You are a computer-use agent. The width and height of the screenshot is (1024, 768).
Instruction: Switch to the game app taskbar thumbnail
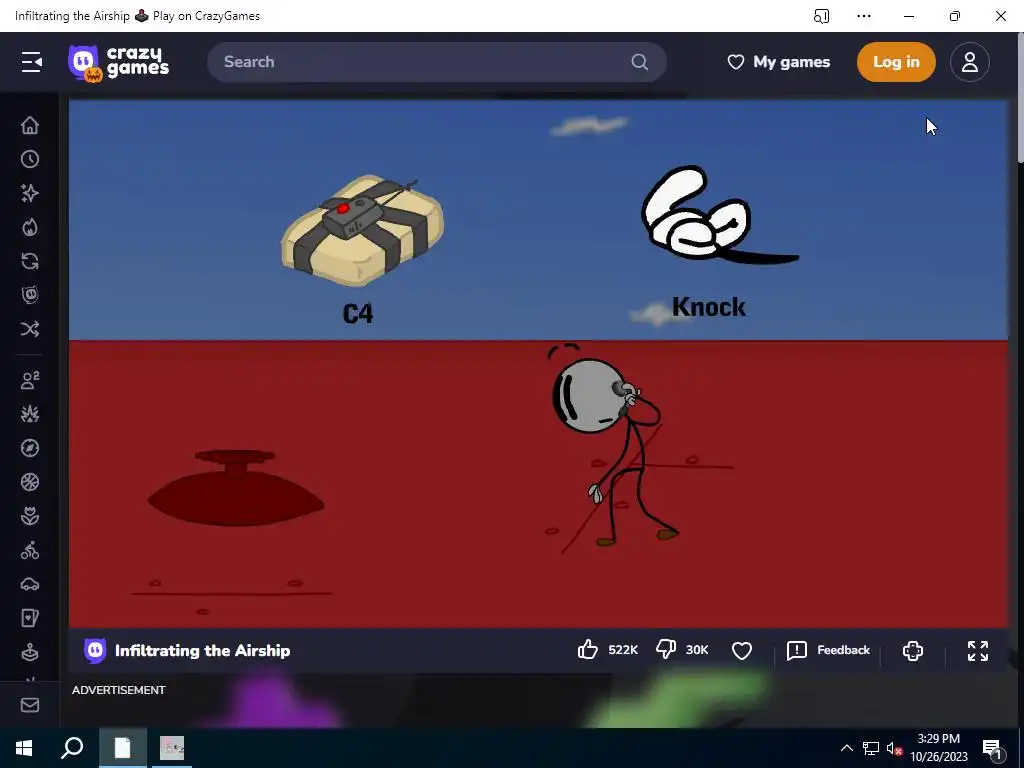172,748
